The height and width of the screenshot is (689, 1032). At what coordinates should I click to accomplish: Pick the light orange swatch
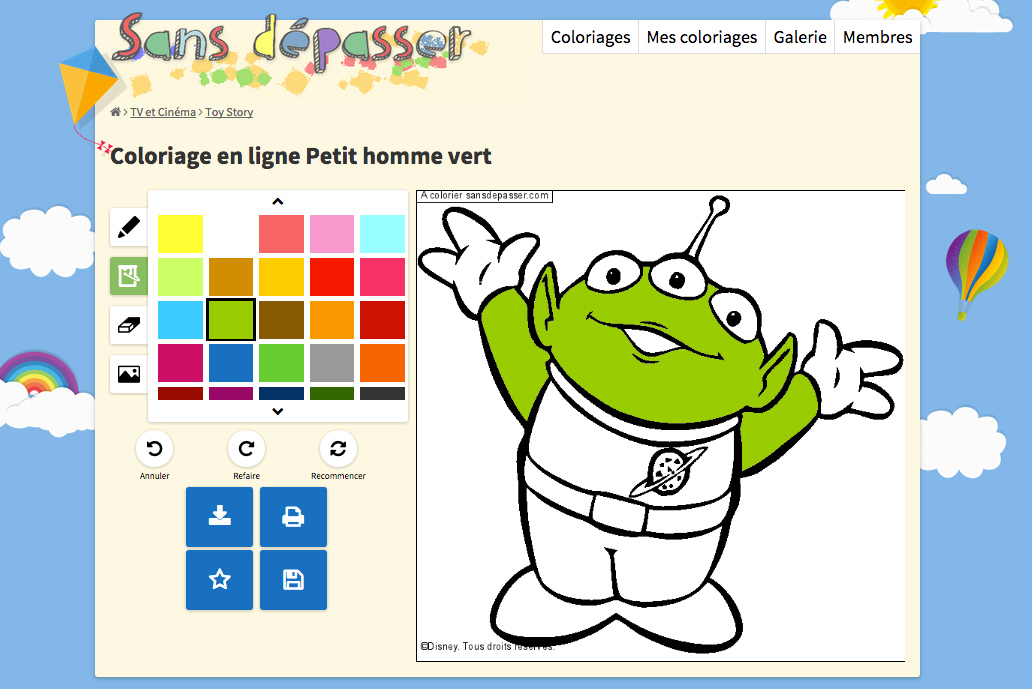coord(332,320)
